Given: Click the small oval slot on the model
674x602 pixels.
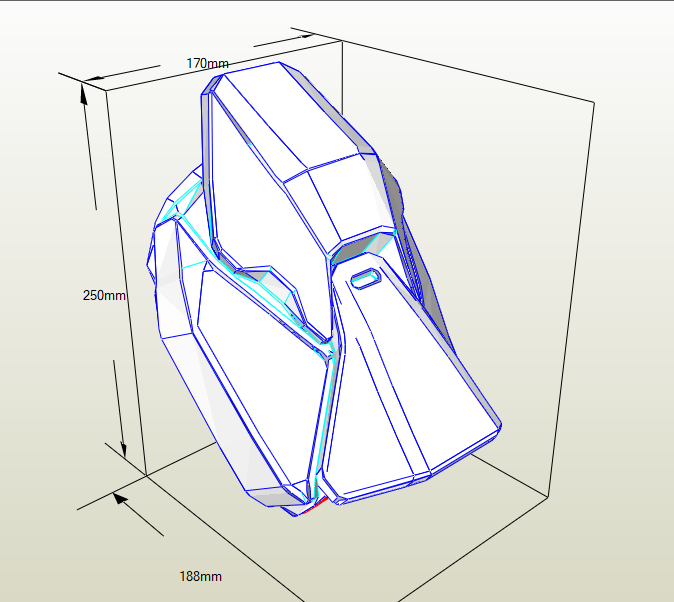Looking at the screenshot, I should [366, 278].
